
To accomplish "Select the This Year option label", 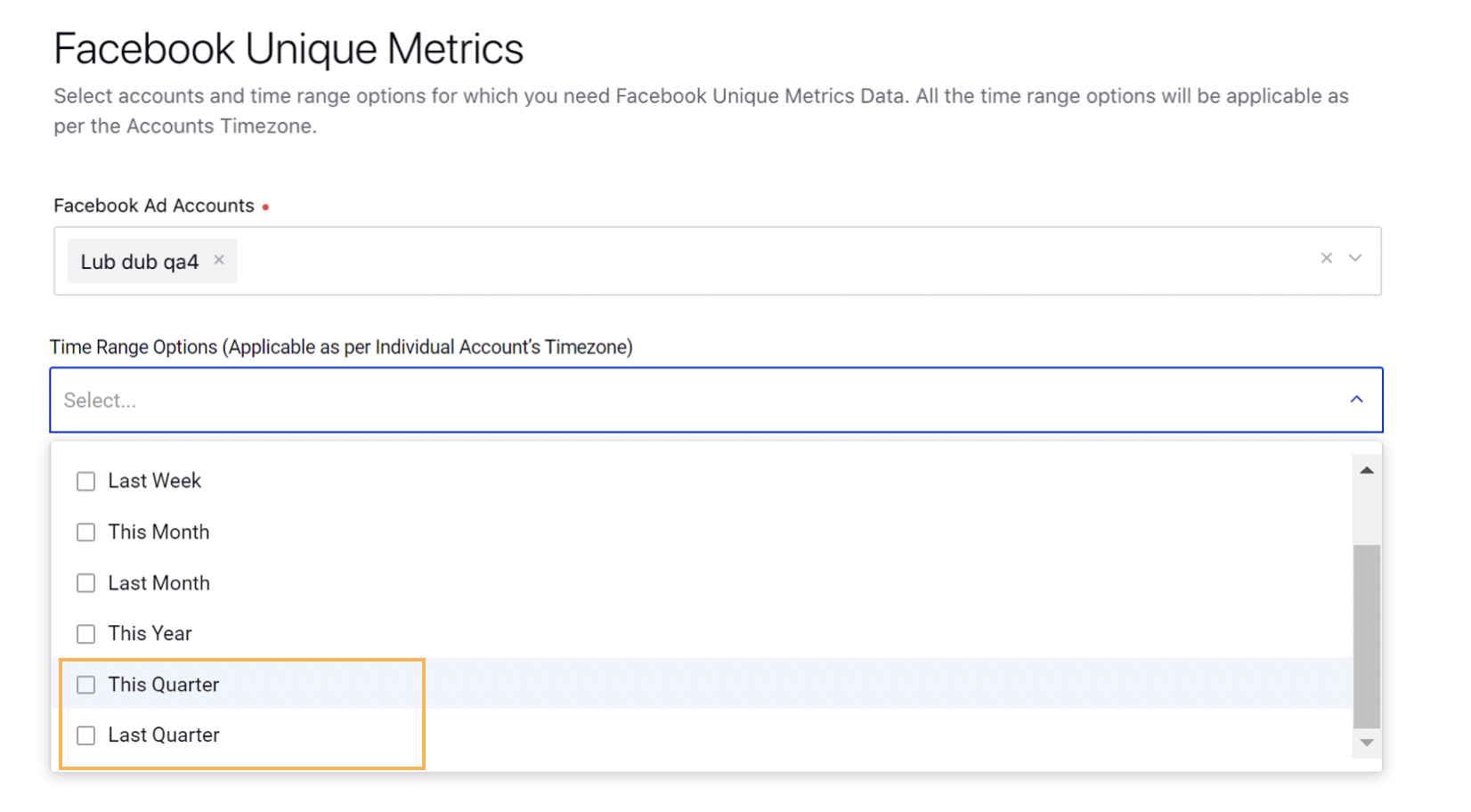I will (x=150, y=633).
